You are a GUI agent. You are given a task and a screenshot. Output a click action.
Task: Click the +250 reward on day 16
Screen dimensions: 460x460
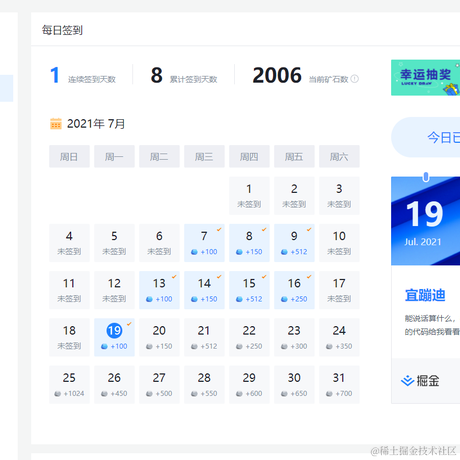tap(299, 299)
